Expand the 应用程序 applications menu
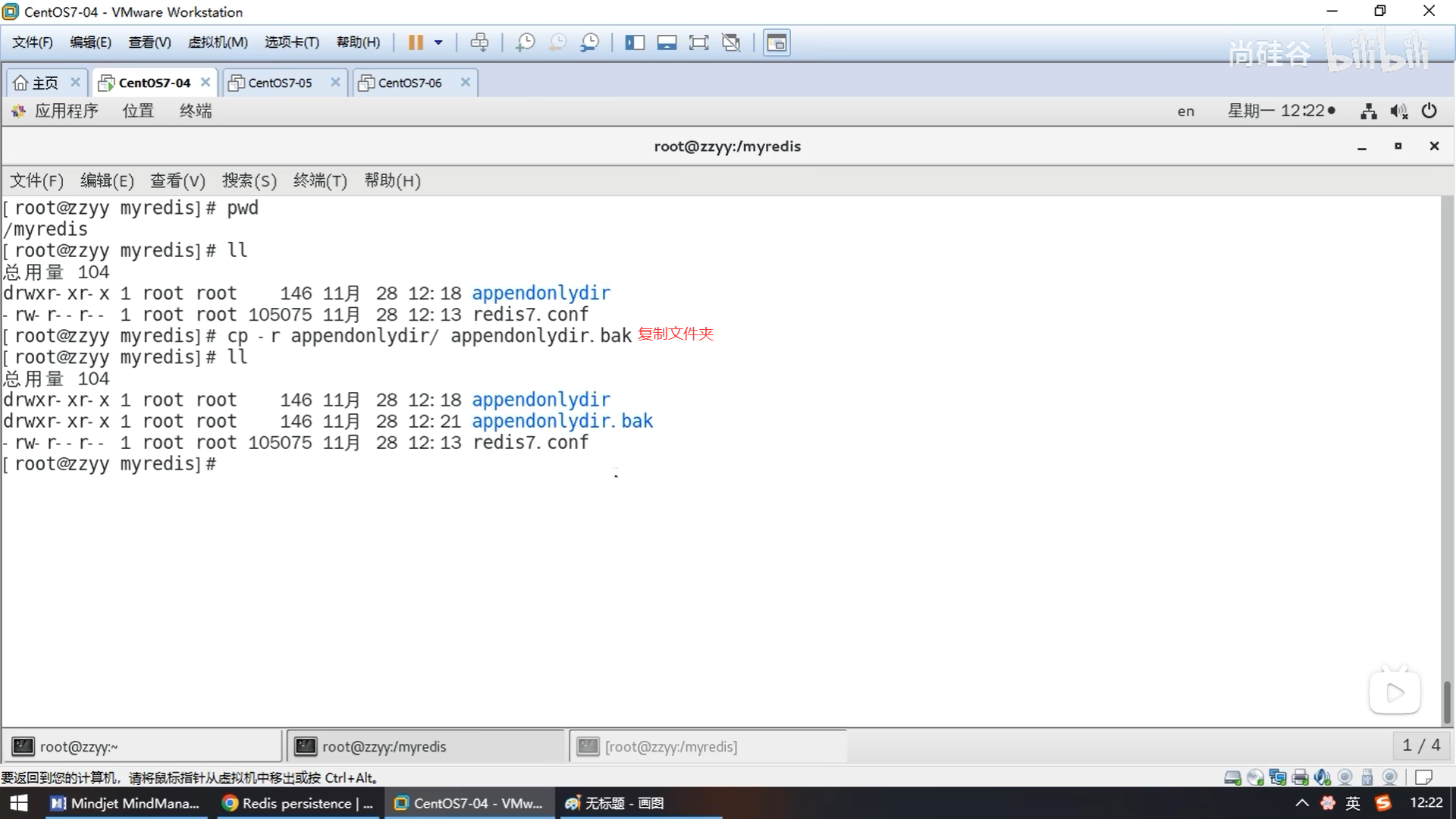 point(66,111)
